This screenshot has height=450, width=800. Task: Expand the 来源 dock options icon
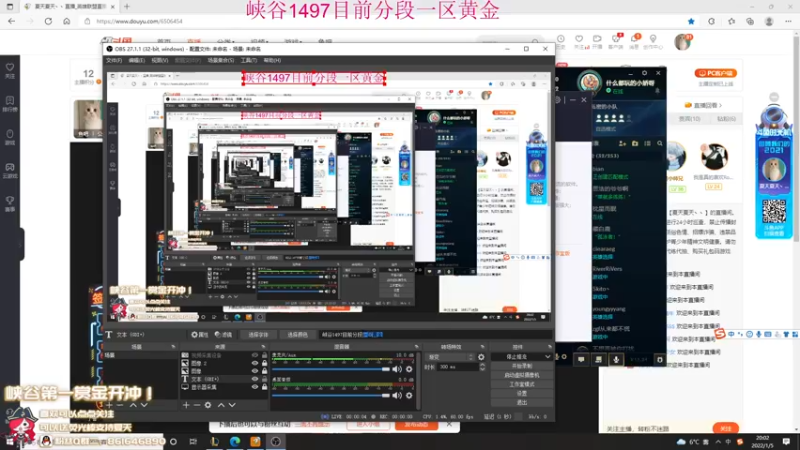[x=264, y=347]
